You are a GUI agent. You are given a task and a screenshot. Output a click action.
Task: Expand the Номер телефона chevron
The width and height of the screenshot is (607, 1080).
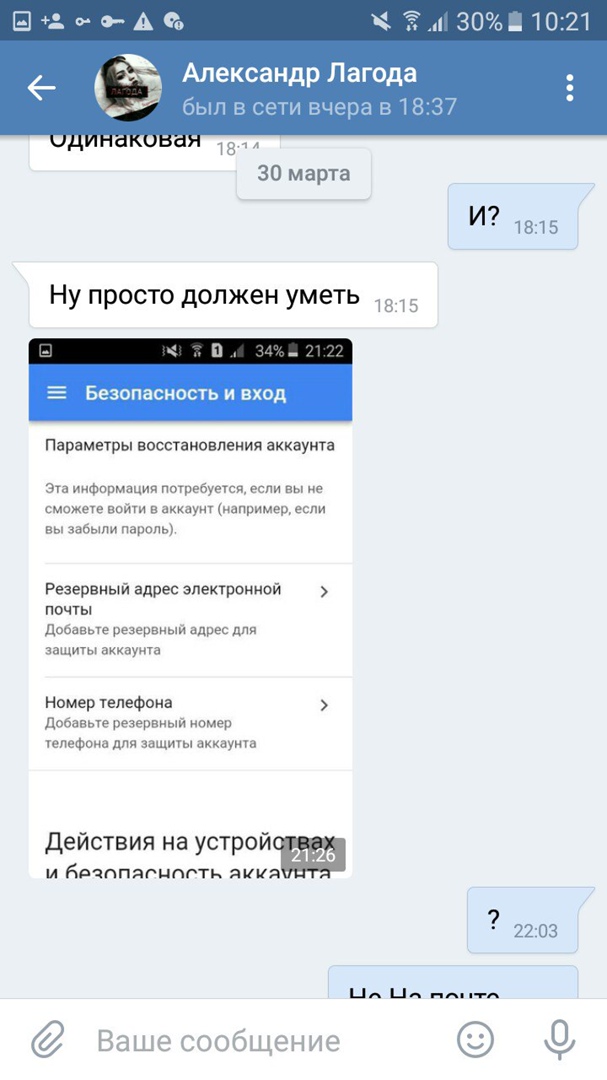tap(324, 705)
